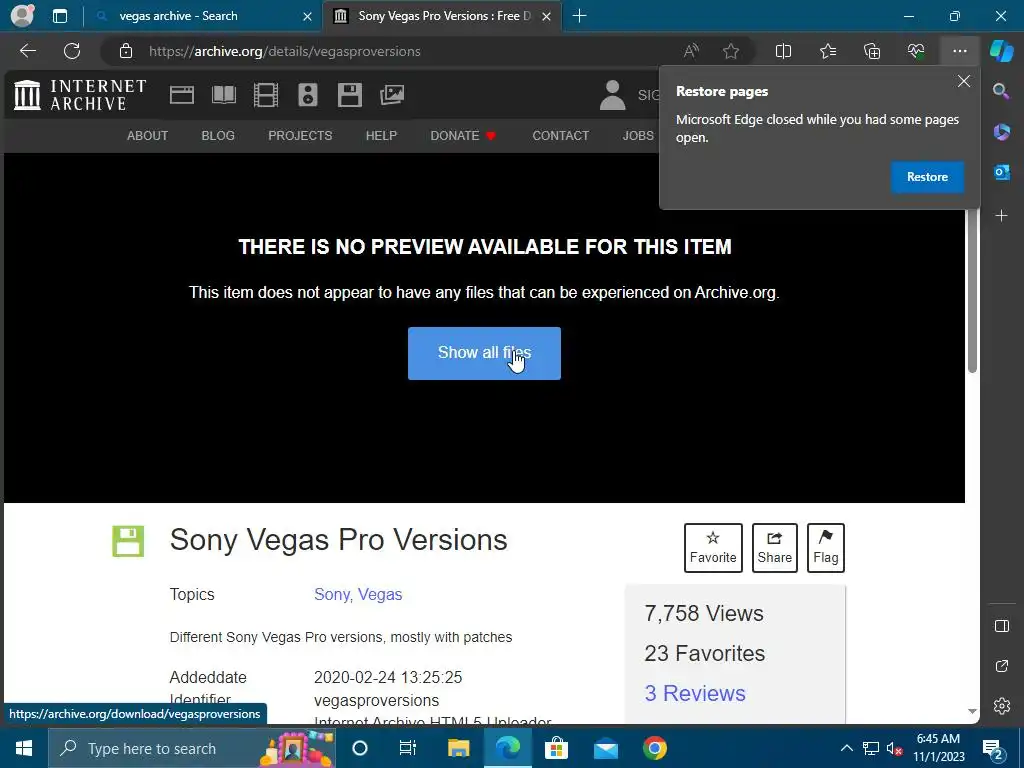
Task: Open the ABOUT menu item
Action: click(x=148, y=136)
